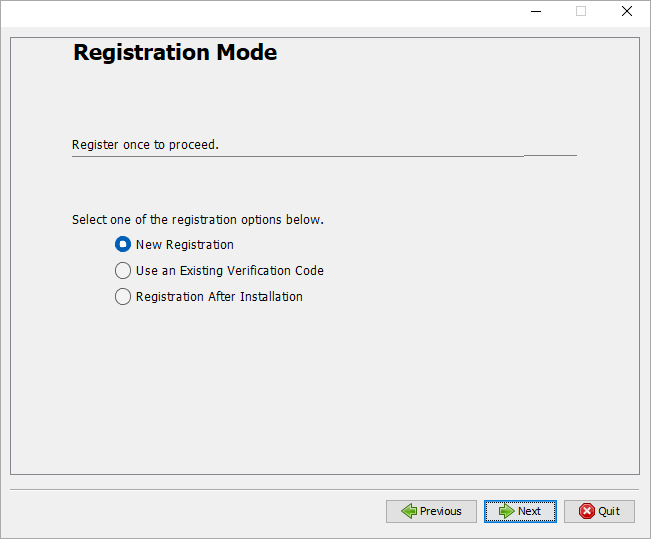Close the installer window
This screenshot has height=539, width=651.
tap(627, 12)
